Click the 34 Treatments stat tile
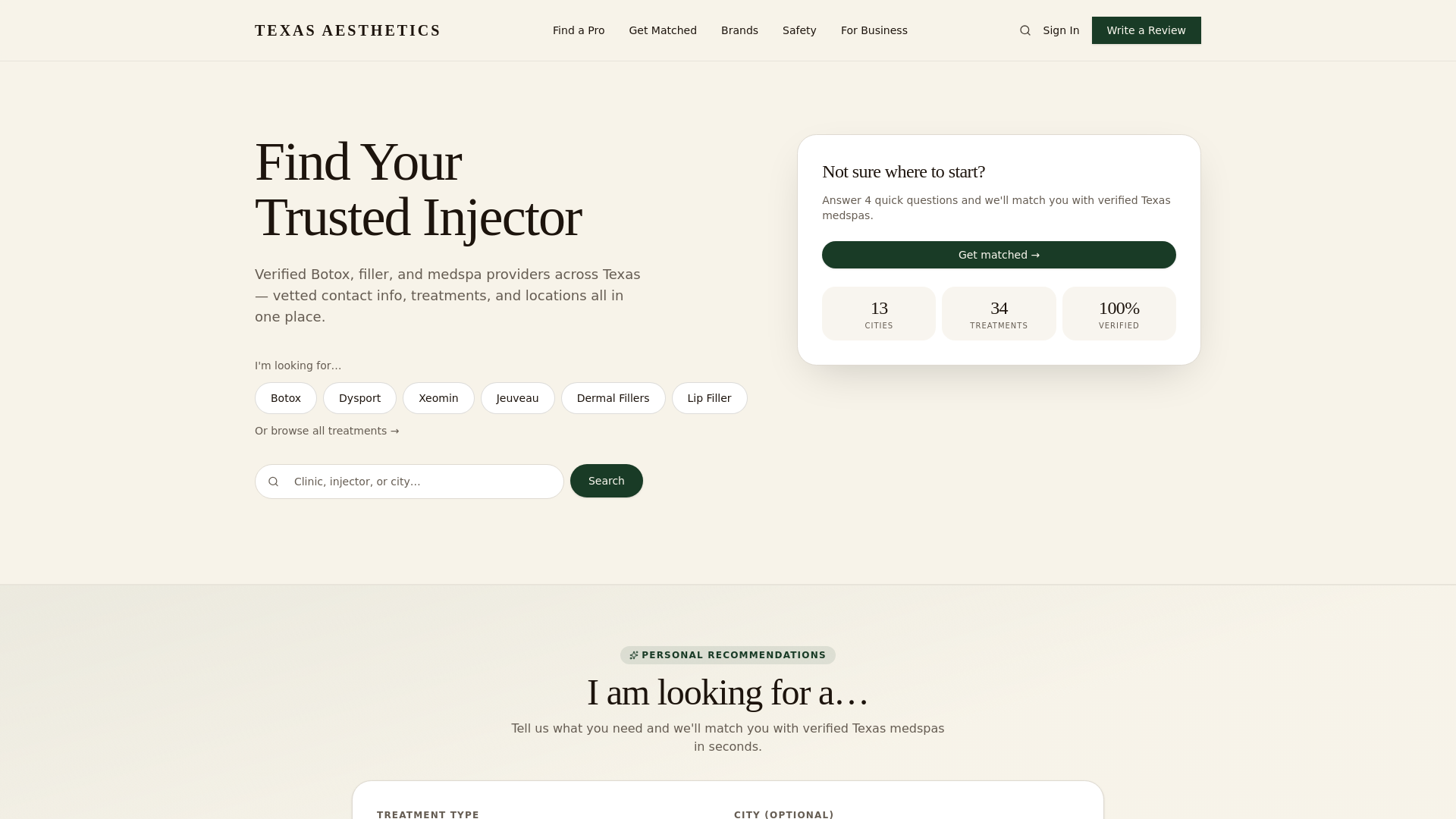This screenshot has width=1456, height=819. pyautogui.click(x=999, y=314)
